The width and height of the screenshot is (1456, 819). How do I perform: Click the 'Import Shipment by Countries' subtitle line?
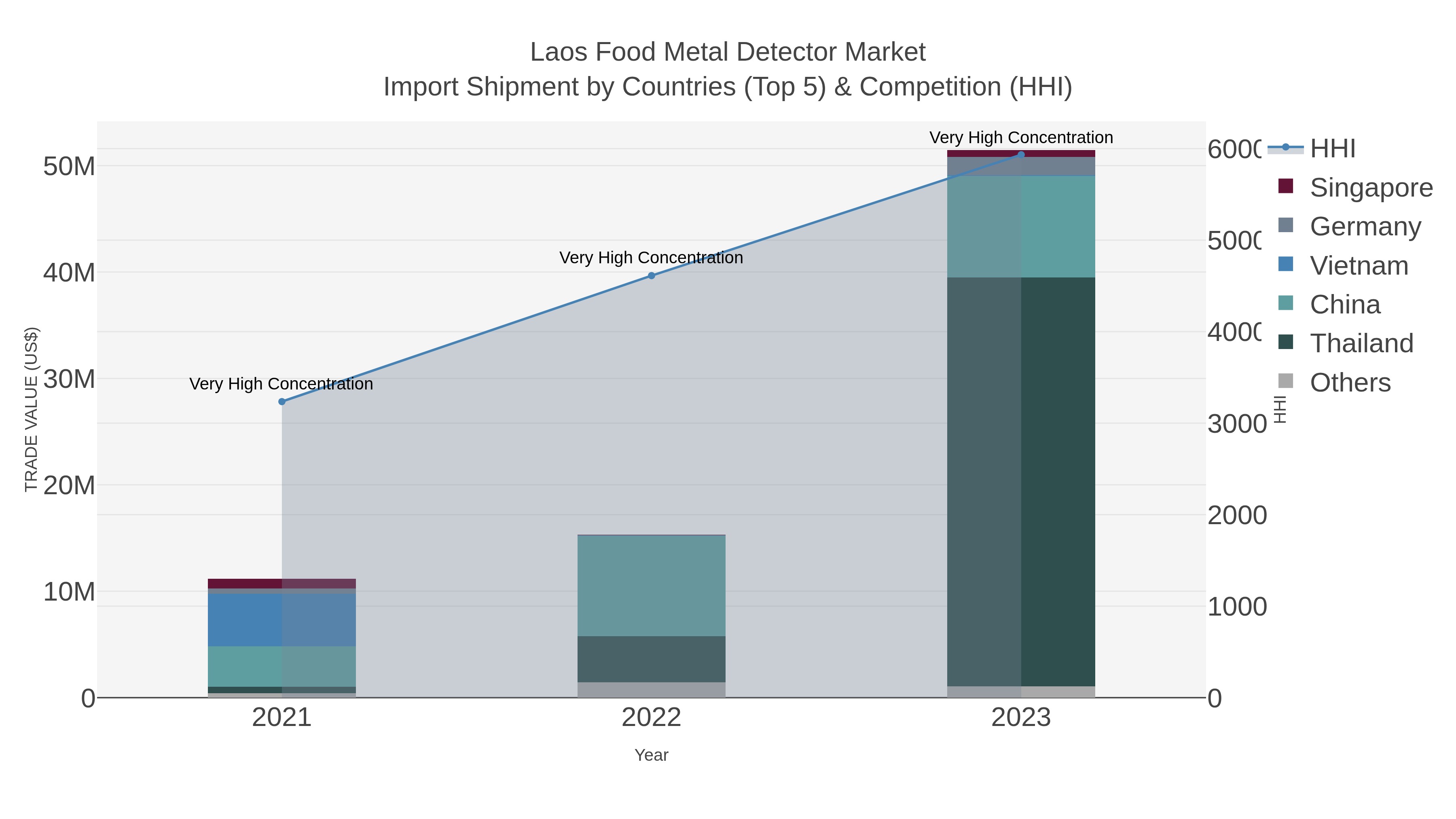point(728,87)
